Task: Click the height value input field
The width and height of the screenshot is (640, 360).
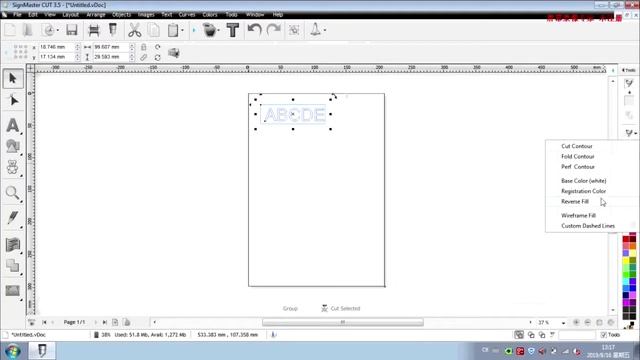Action: tap(111, 57)
